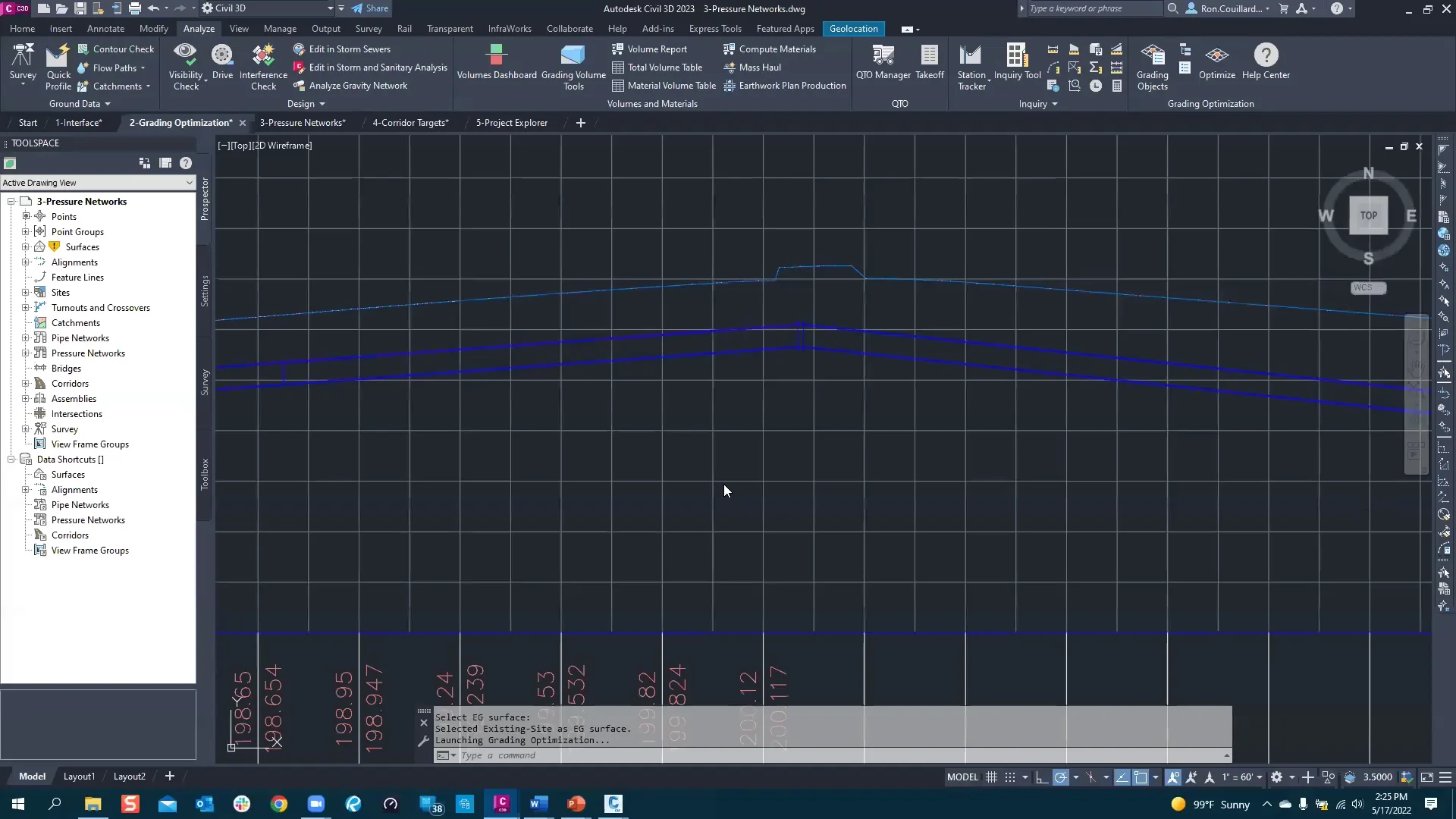Run the Contour Check tool

(x=115, y=49)
